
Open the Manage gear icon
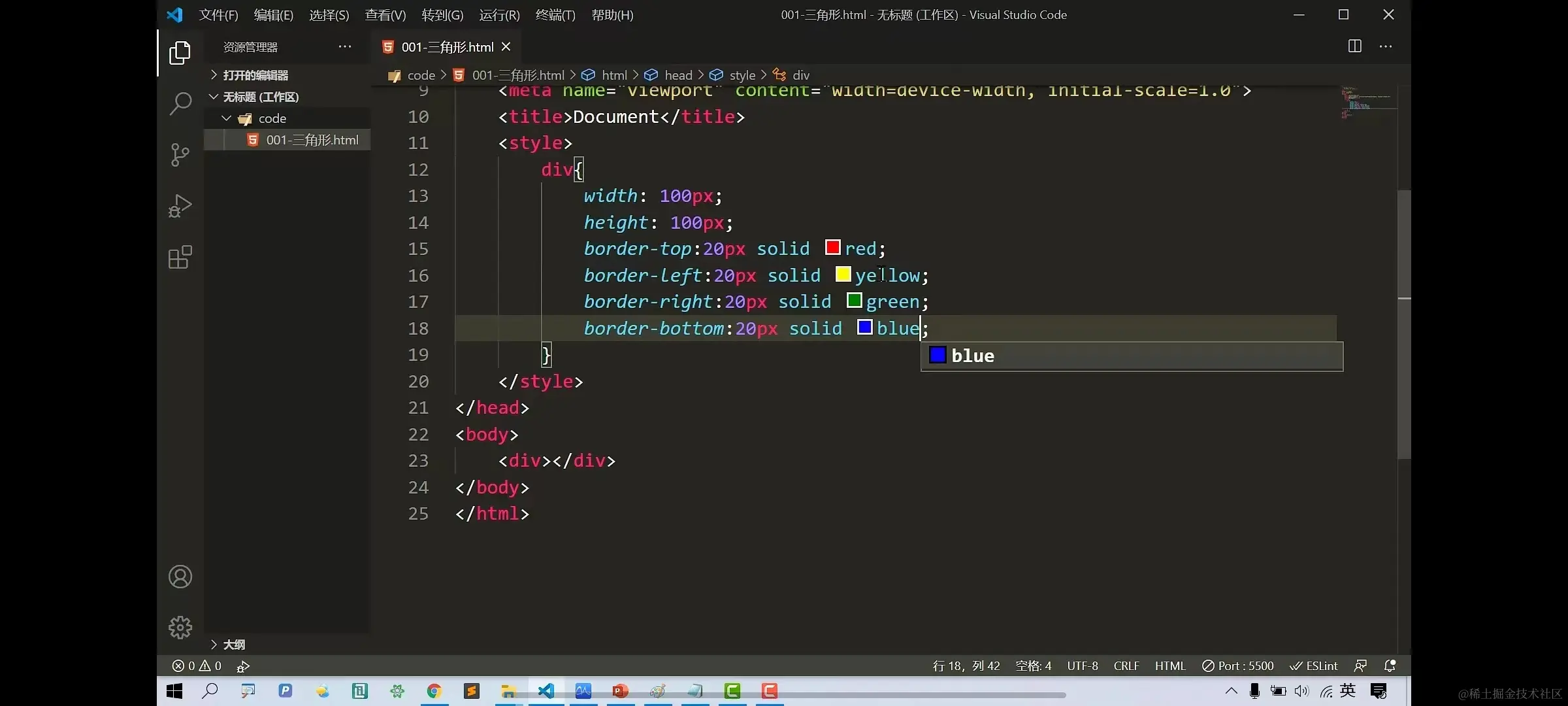click(x=180, y=628)
